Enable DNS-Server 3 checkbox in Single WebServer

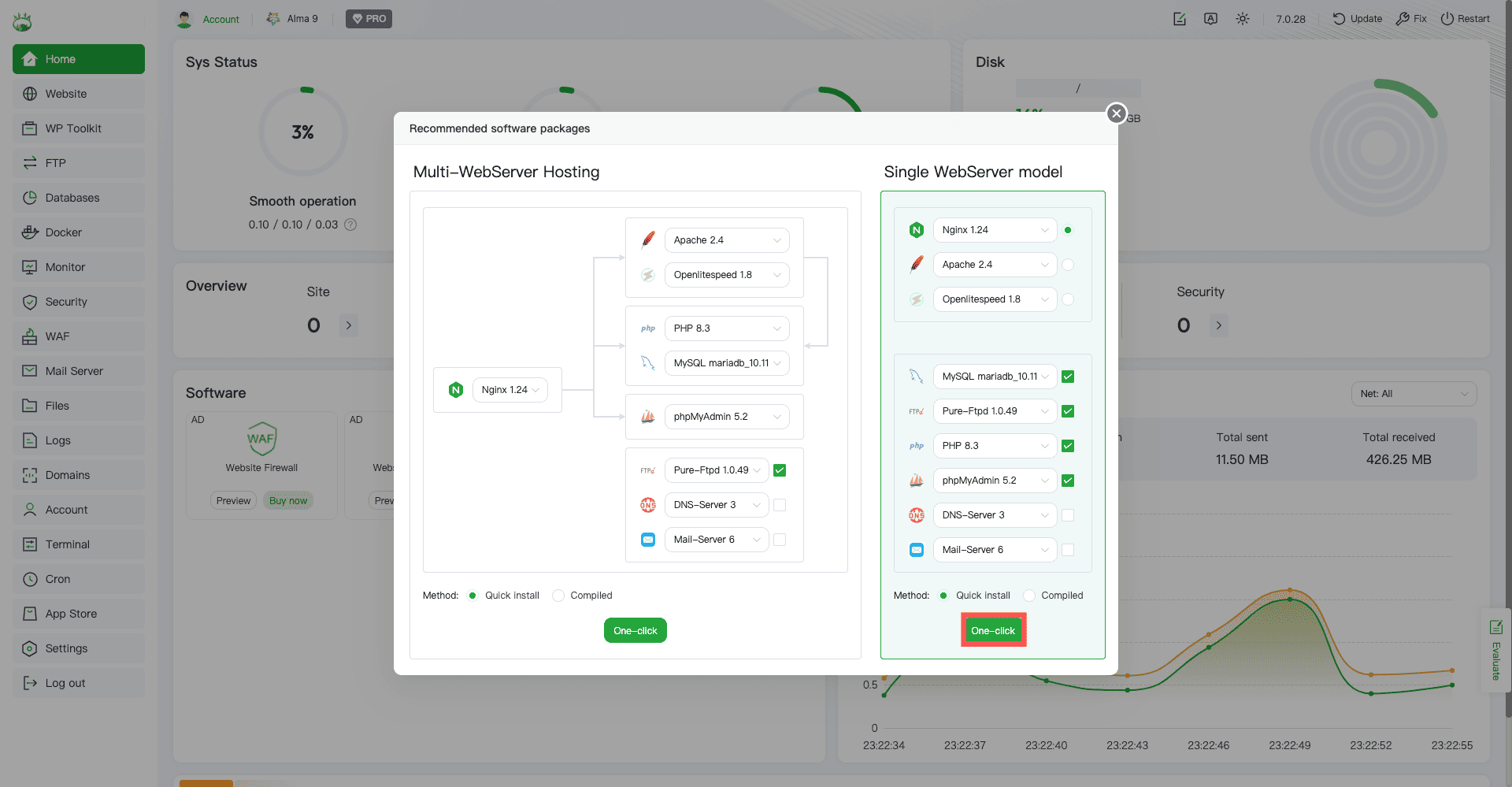pos(1068,515)
